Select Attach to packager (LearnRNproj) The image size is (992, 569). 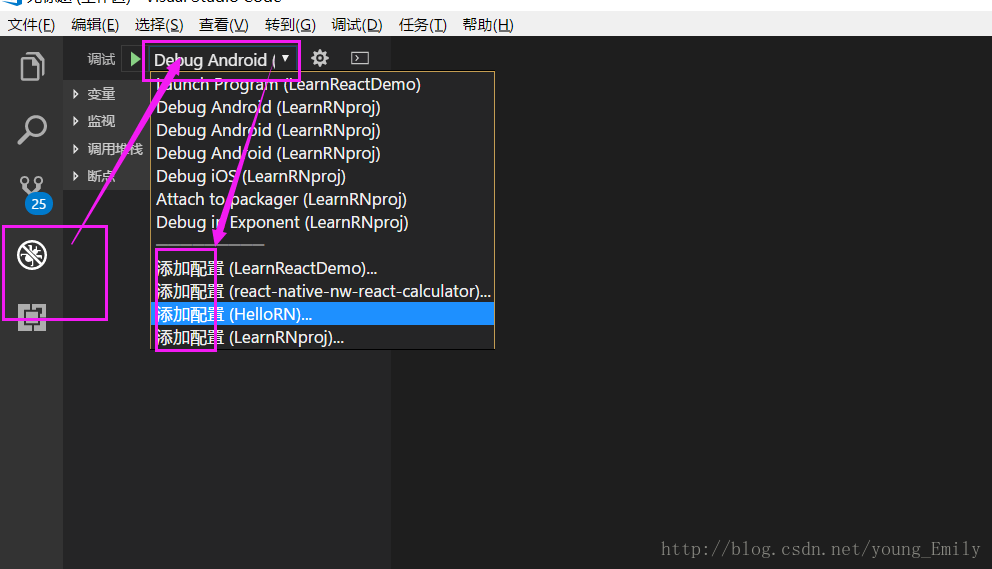pos(323,199)
